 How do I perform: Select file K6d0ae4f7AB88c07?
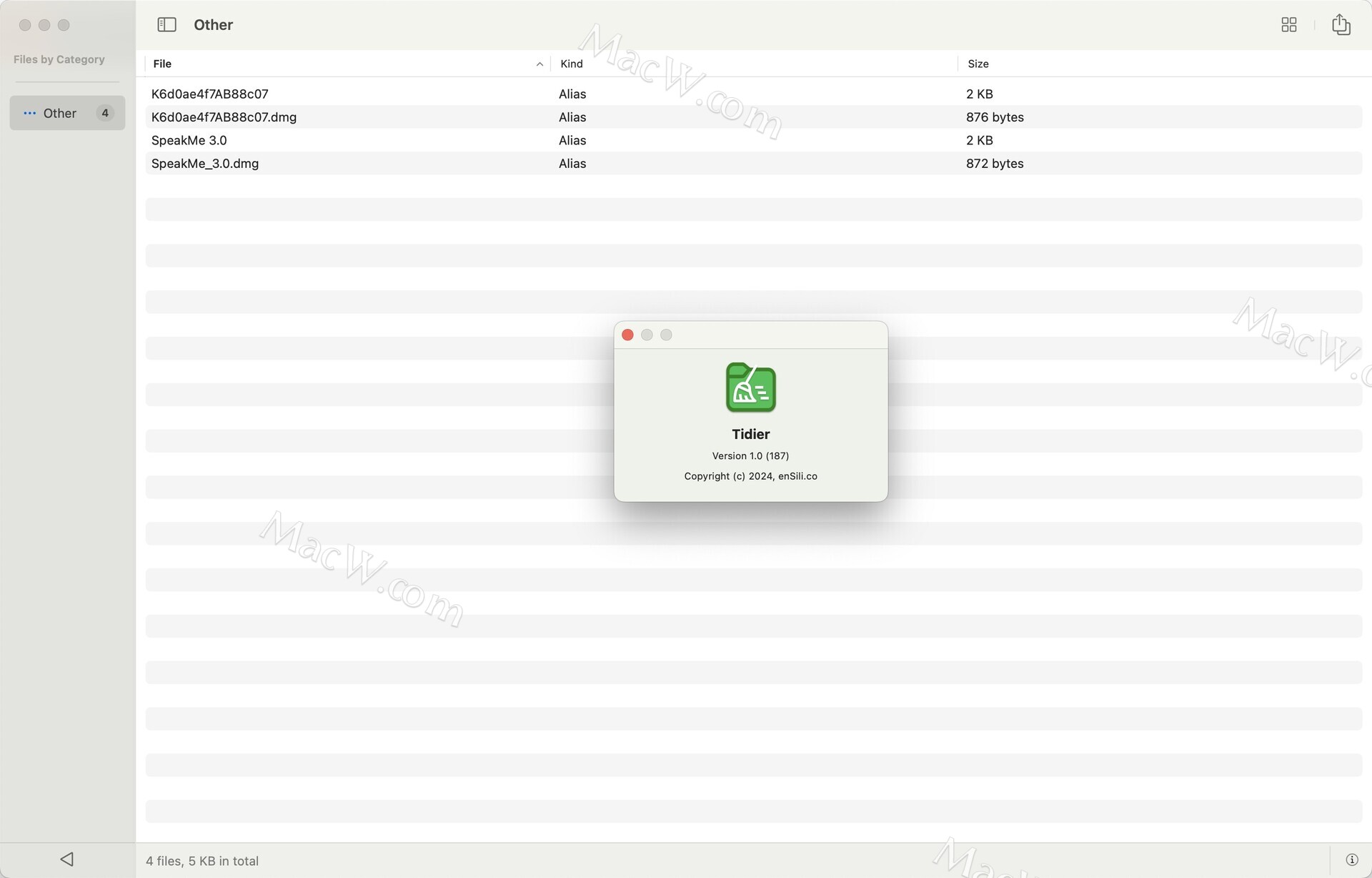(210, 94)
